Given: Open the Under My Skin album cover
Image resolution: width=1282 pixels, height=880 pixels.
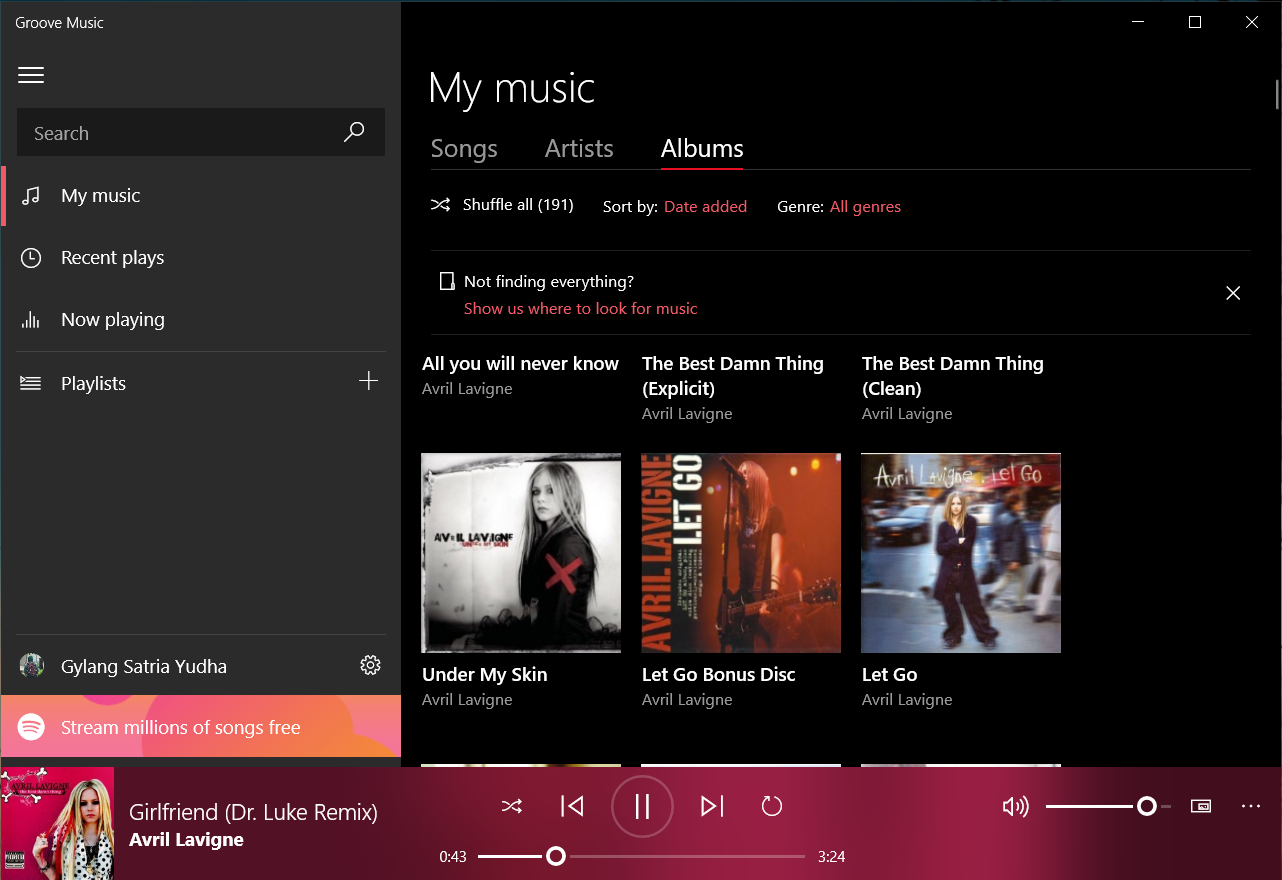Looking at the screenshot, I should 521,553.
